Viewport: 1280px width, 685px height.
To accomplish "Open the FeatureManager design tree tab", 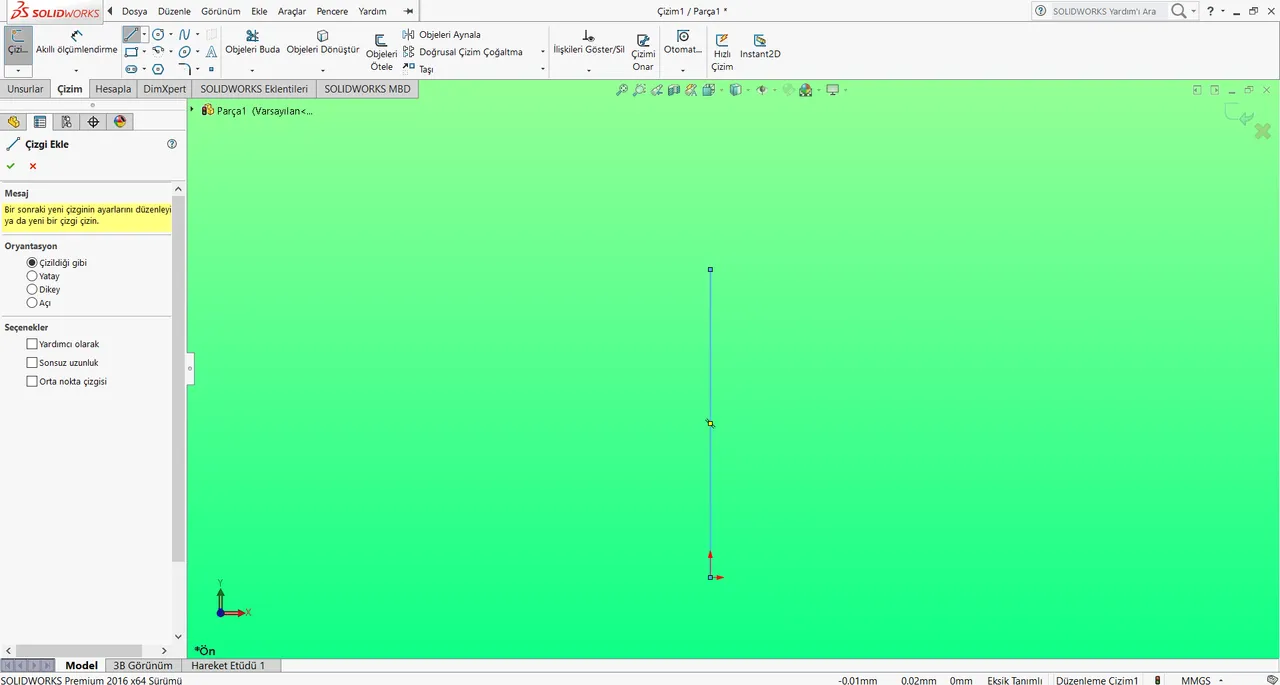I will (13, 122).
